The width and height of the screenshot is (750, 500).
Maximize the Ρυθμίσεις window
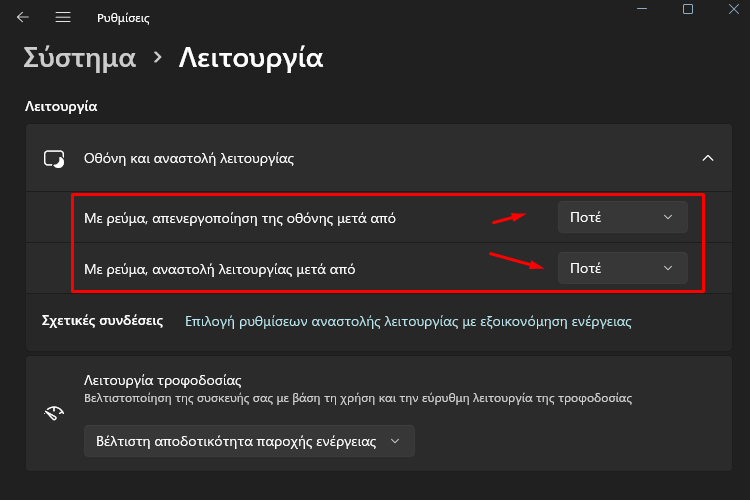(x=688, y=9)
